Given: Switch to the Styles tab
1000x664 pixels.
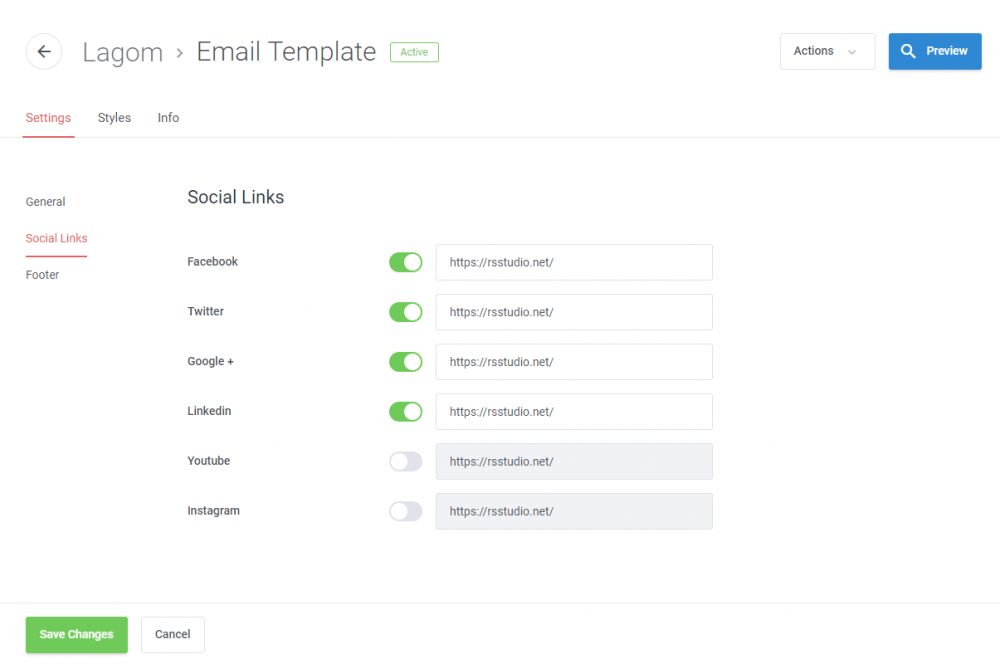Looking at the screenshot, I should [114, 117].
